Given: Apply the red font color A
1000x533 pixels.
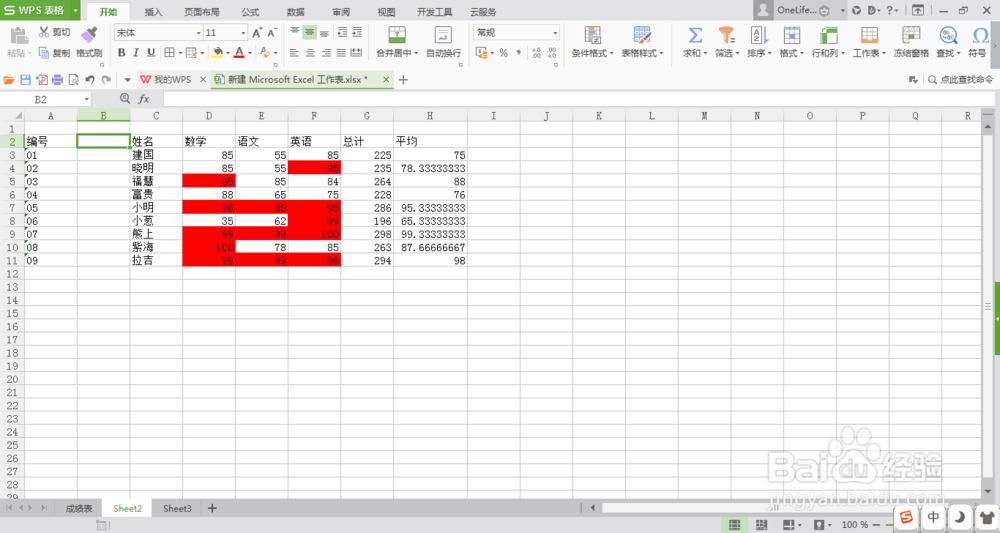Looking at the screenshot, I should [x=239, y=53].
